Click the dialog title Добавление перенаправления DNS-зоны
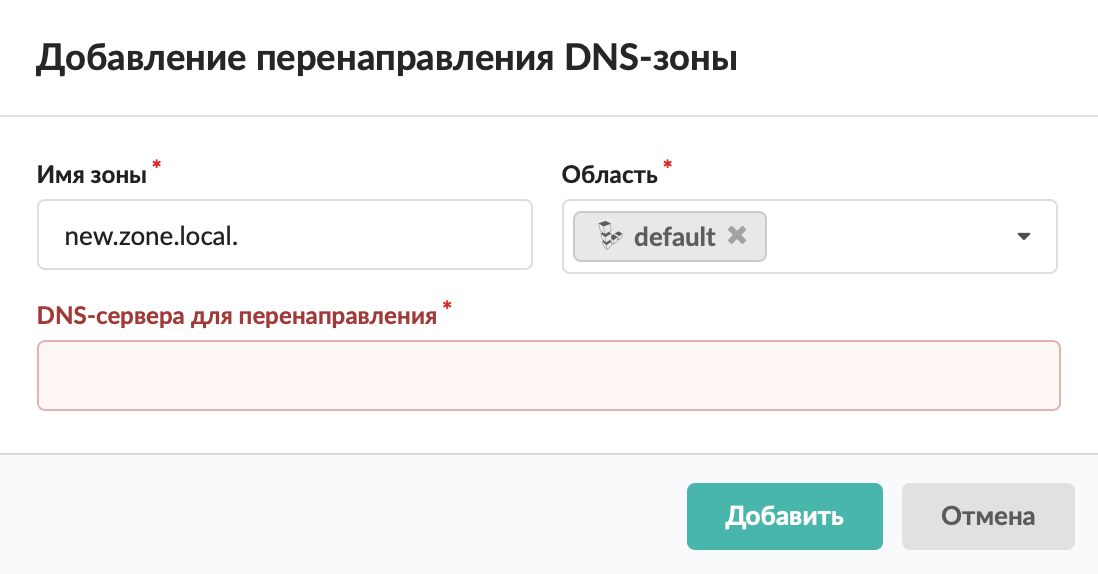The image size is (1098, 574). (386, 58)
